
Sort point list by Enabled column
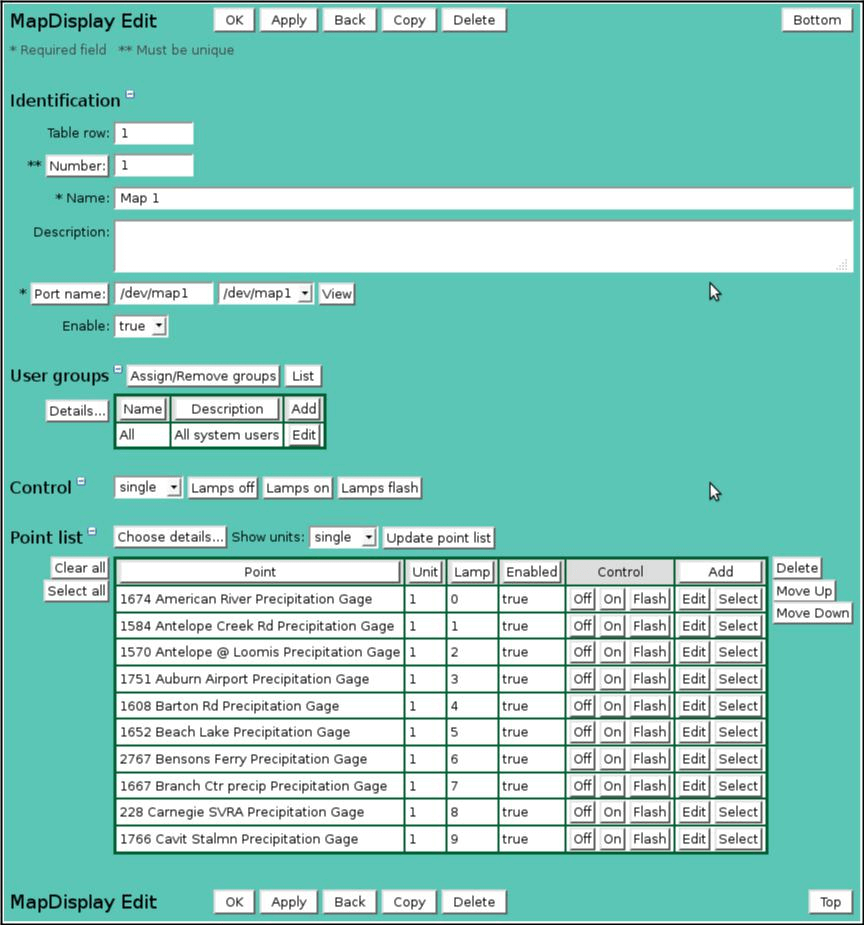point(531,572)
